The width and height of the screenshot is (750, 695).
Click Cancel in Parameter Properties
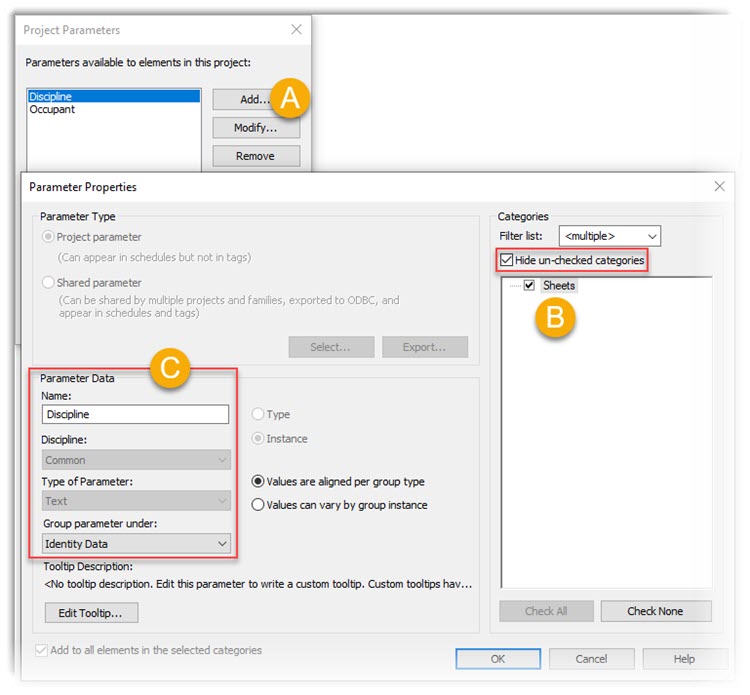(x=592, y=659)
